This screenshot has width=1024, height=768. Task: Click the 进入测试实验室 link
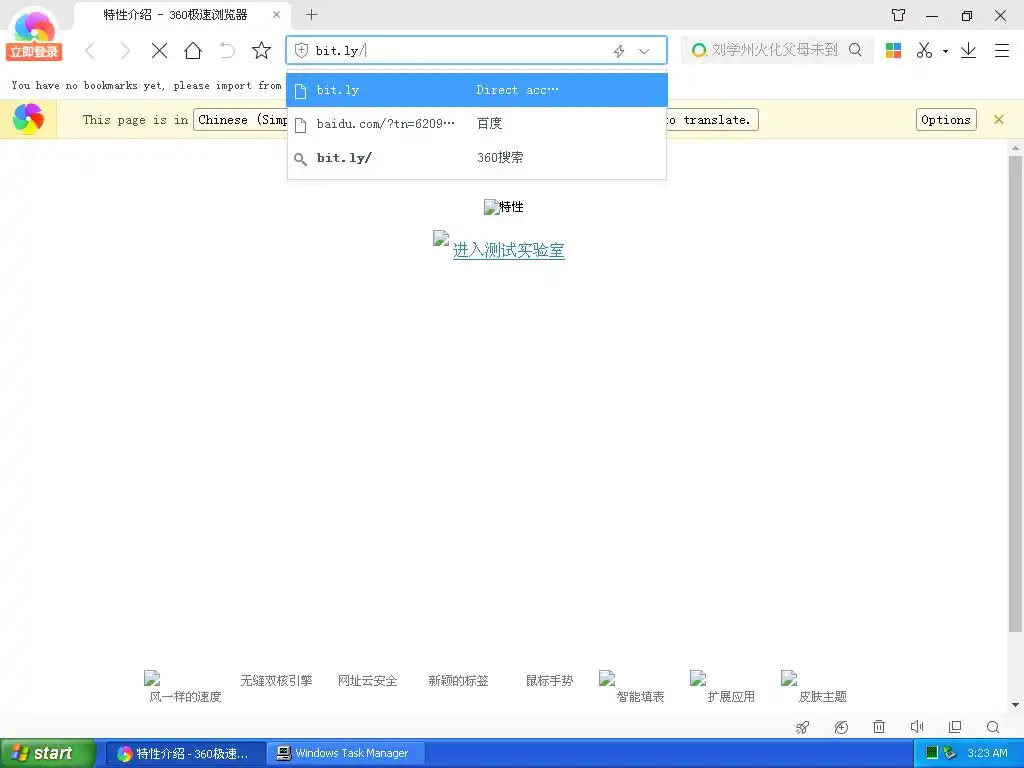[x=509, y=250]
